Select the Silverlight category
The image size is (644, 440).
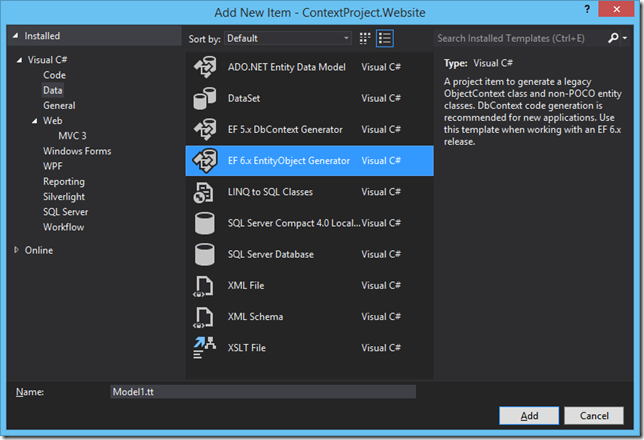click(x=64, y=197)
